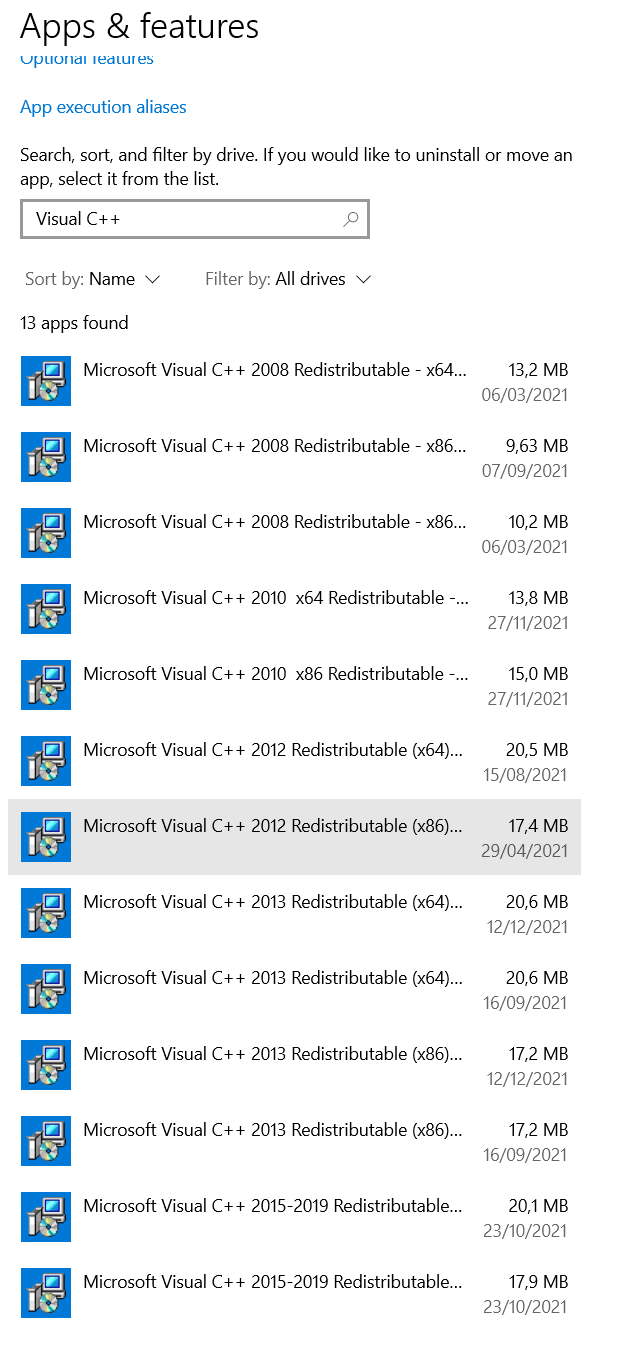Click the Visual C++ 2010 x64 Redistributable icon
This screenshot has width=618, height=1354.
pyautogui.click(x=46, y=609)
